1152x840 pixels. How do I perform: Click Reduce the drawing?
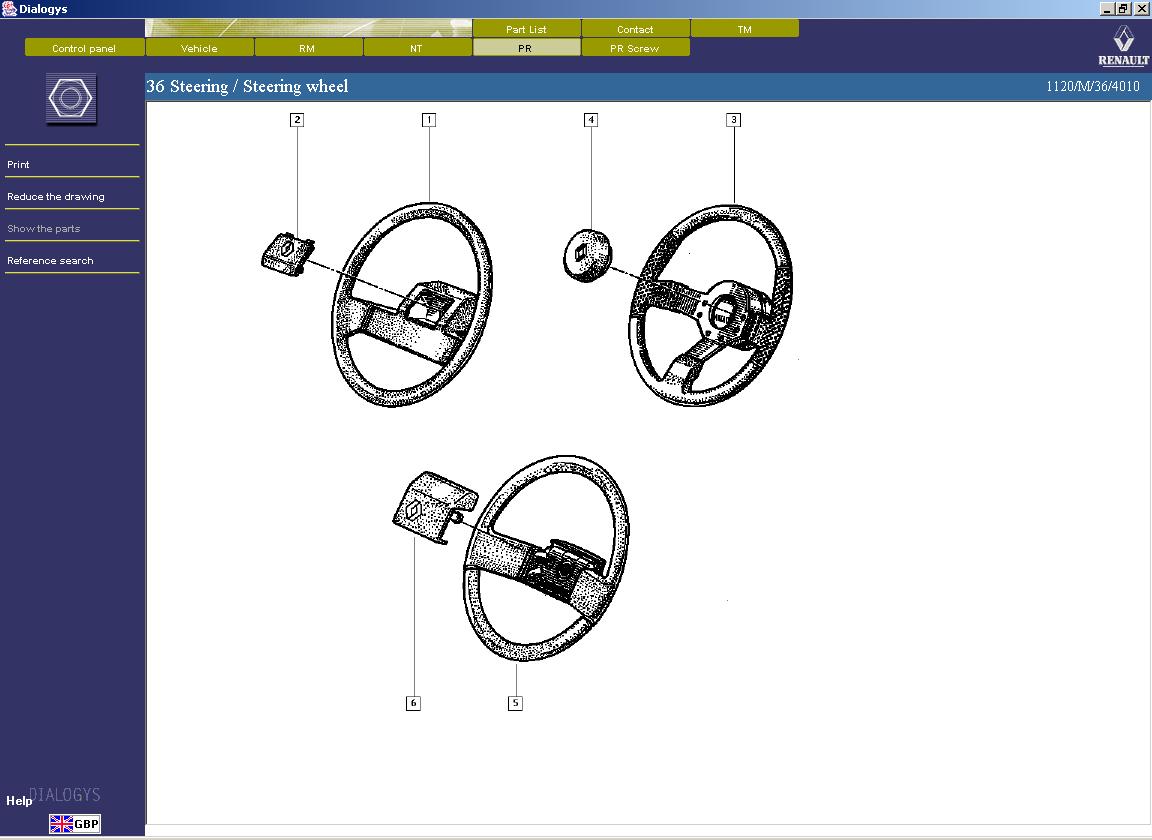click(56, 196)
